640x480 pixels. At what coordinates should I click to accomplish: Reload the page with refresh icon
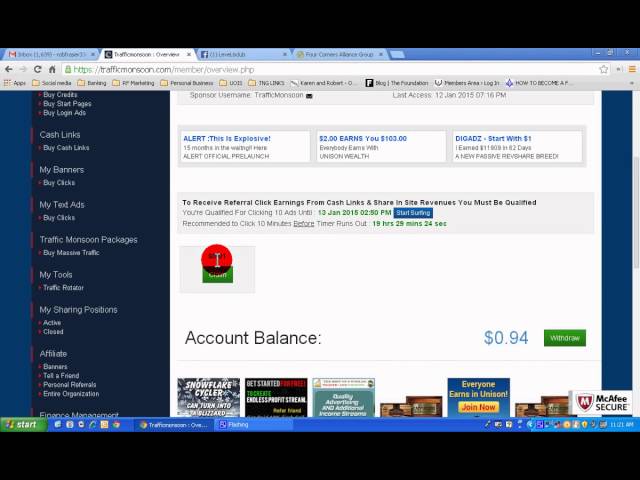(38, 69)
